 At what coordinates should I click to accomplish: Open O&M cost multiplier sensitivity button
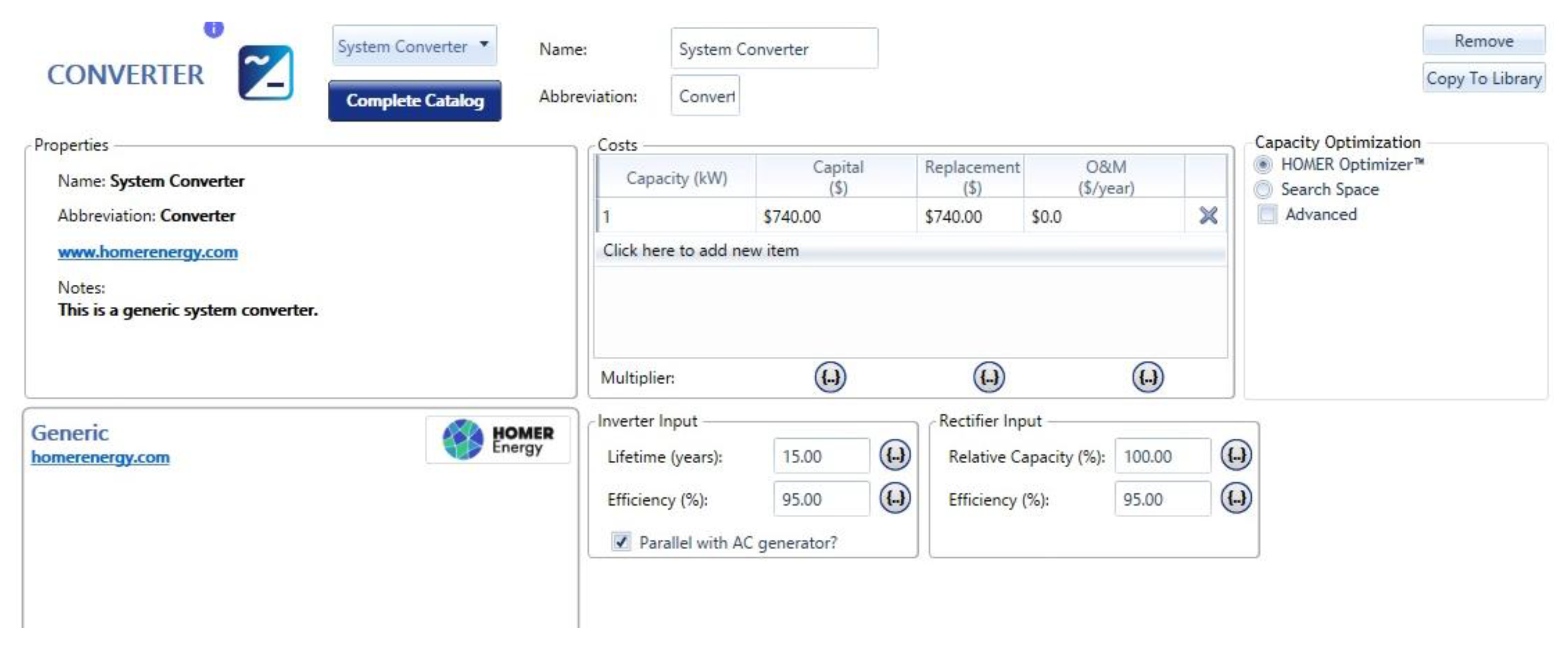coord(1148,377)
